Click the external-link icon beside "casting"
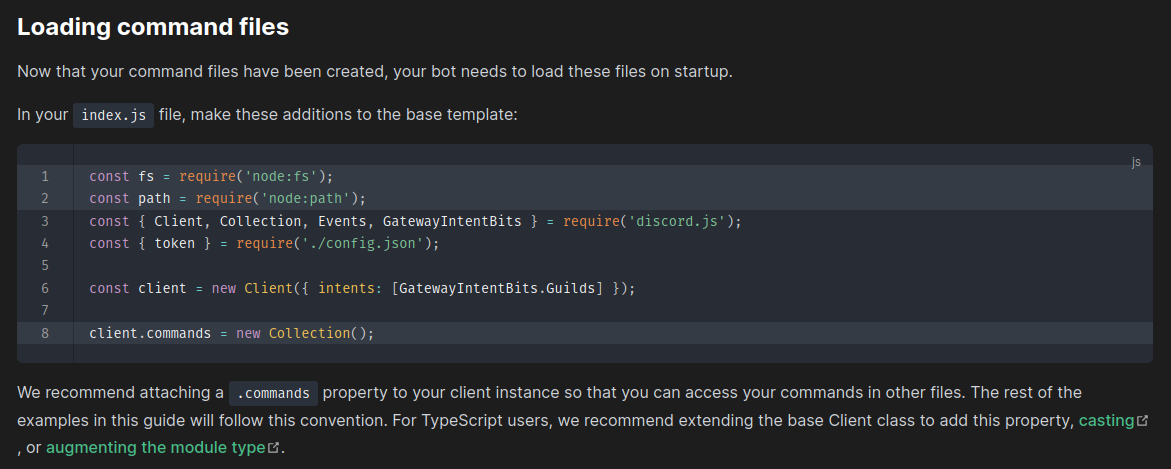1171x469 pixels. click(1142, 420)
